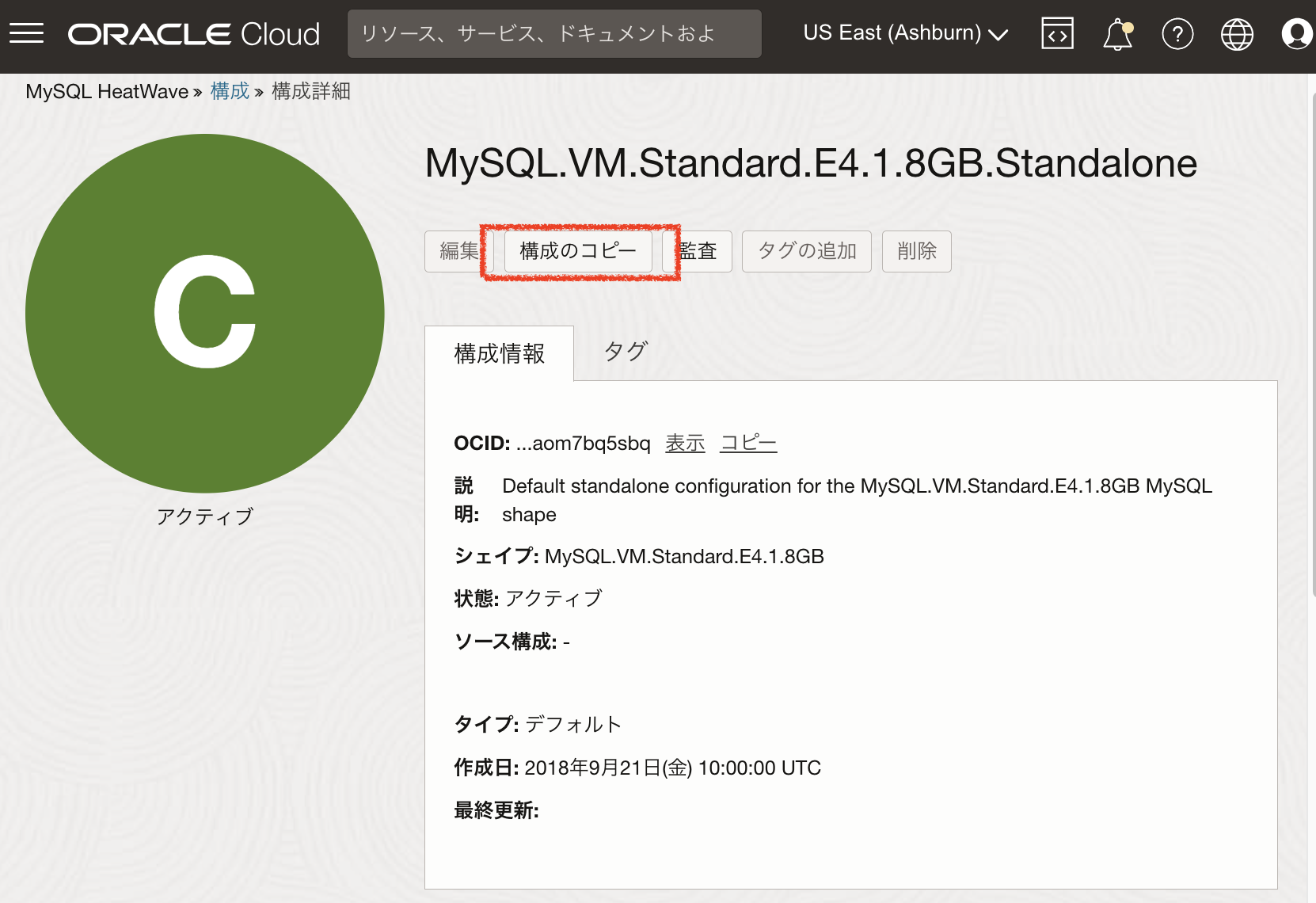Viewport: 1316px width, 903px height.
Task: Click the Oracle Cloud logo
Action: (194, 34)
